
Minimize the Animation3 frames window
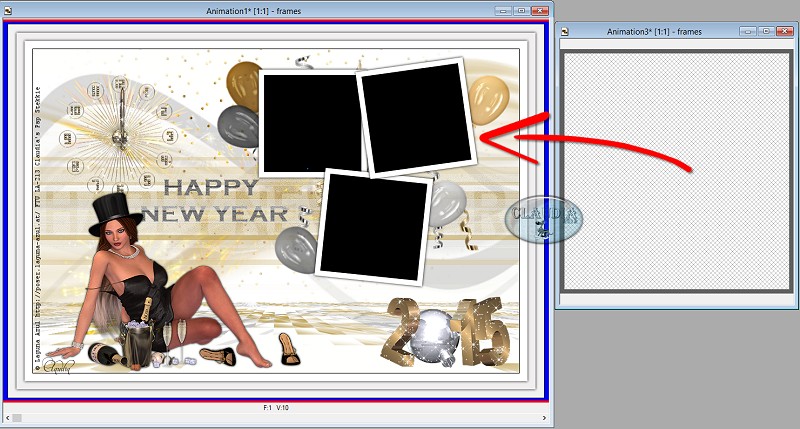click(747, 32)
